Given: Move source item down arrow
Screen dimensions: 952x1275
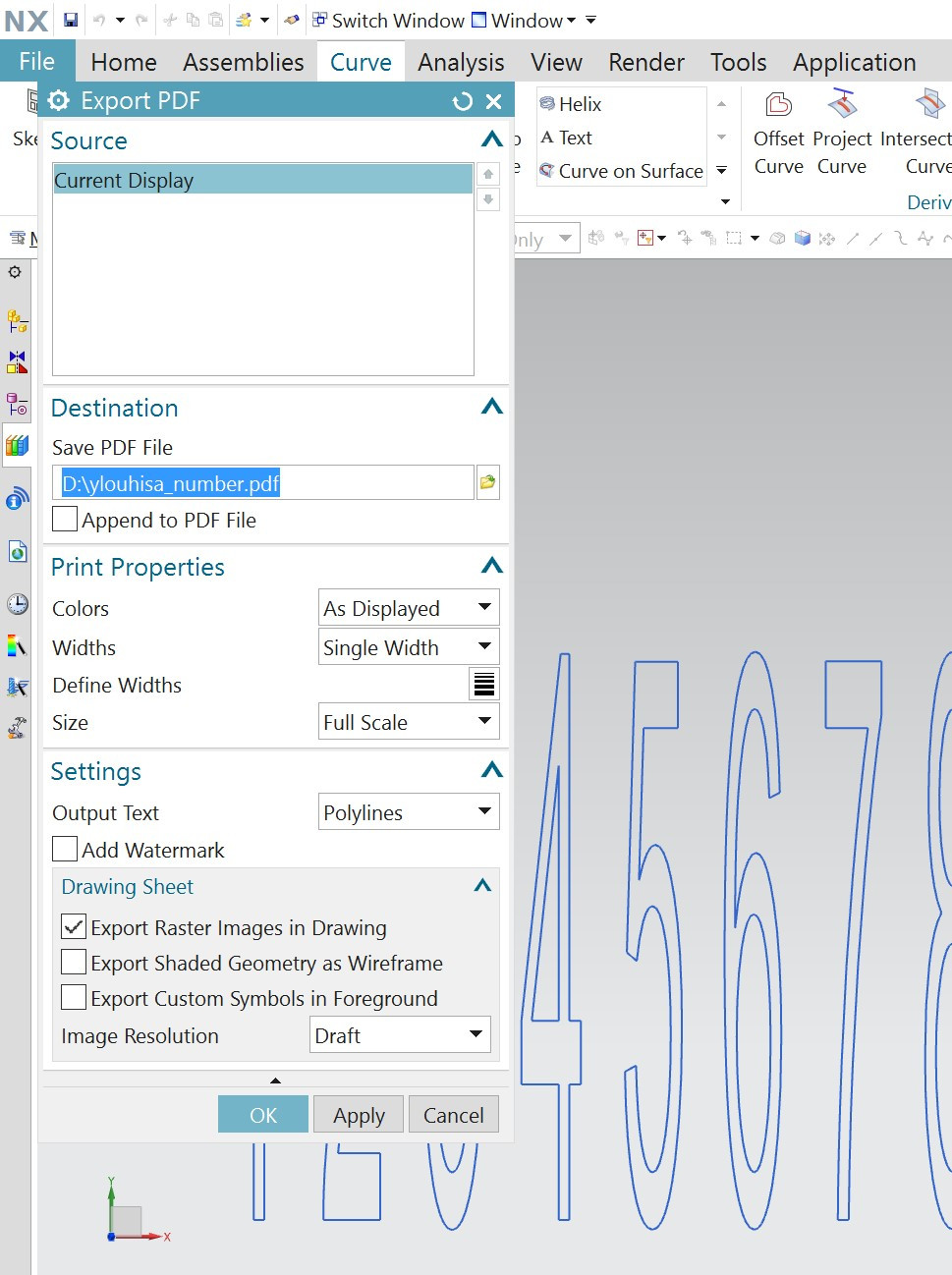Looking at the screenshot, I should pyautogui.click(x=488, y=199).
